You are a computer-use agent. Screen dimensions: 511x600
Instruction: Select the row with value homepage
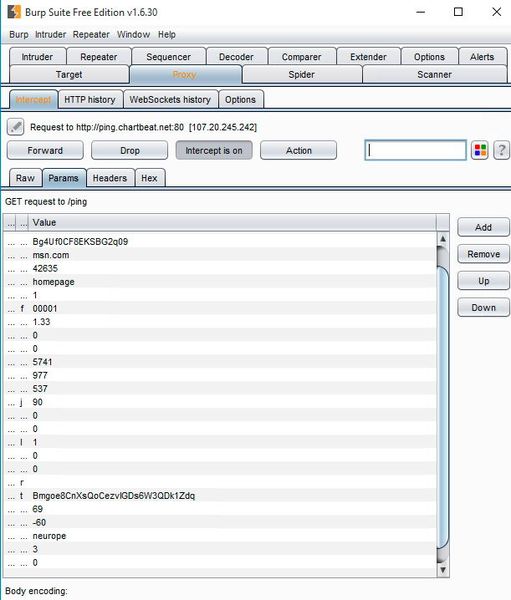pyautogui.click(x=220, y=282)
